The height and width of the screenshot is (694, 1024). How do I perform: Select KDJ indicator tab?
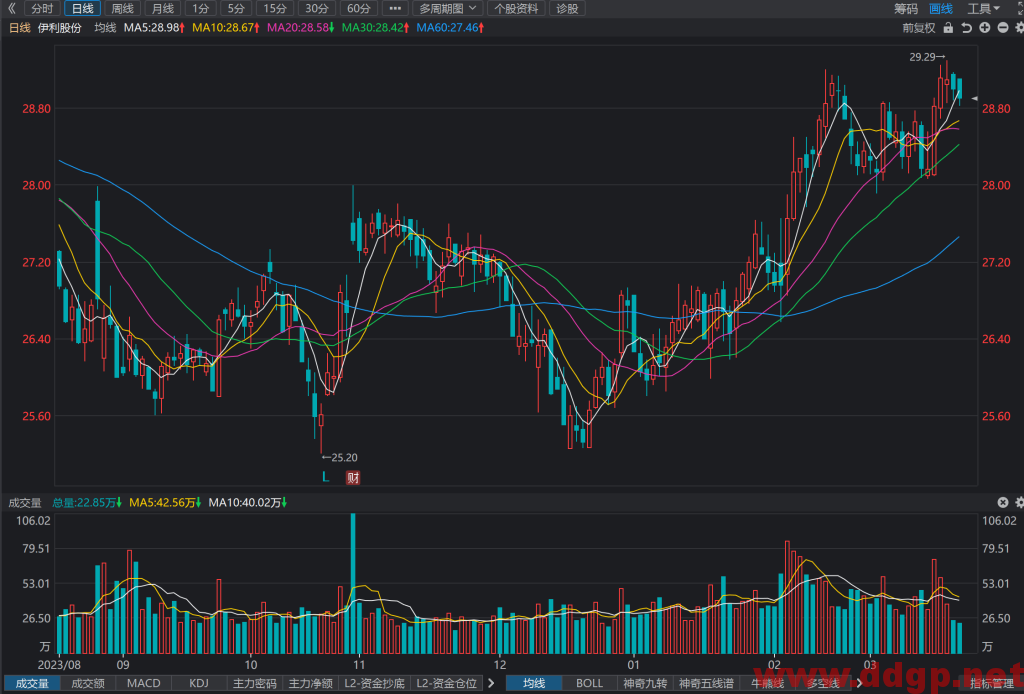click(199, 683)
